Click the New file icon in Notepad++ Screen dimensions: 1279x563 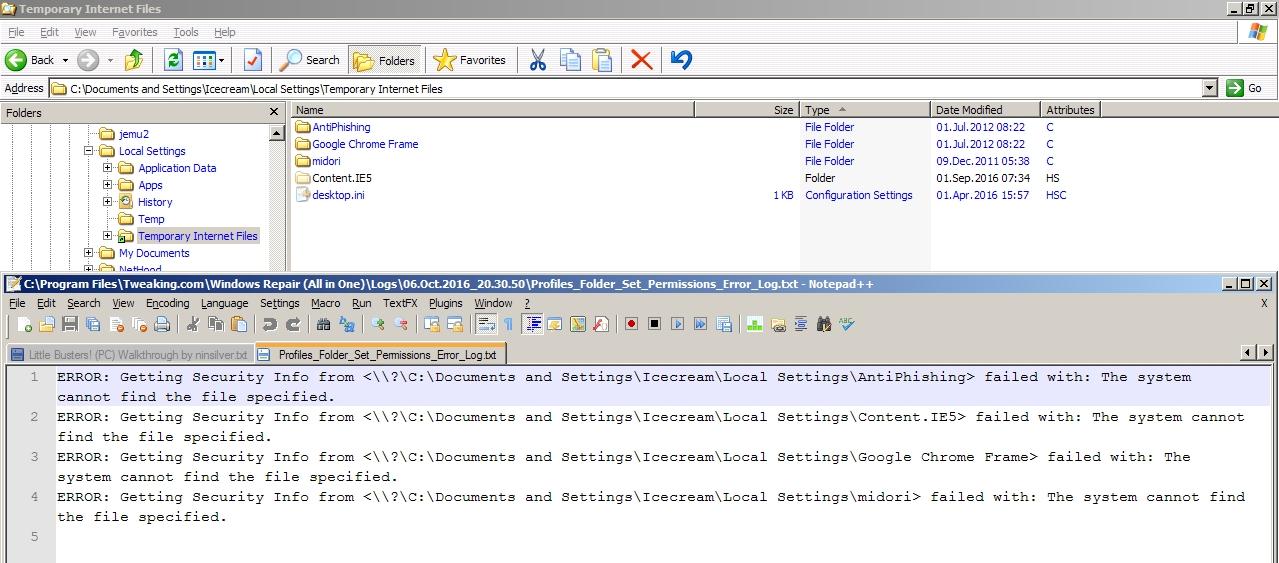click(x=24, y=324)
